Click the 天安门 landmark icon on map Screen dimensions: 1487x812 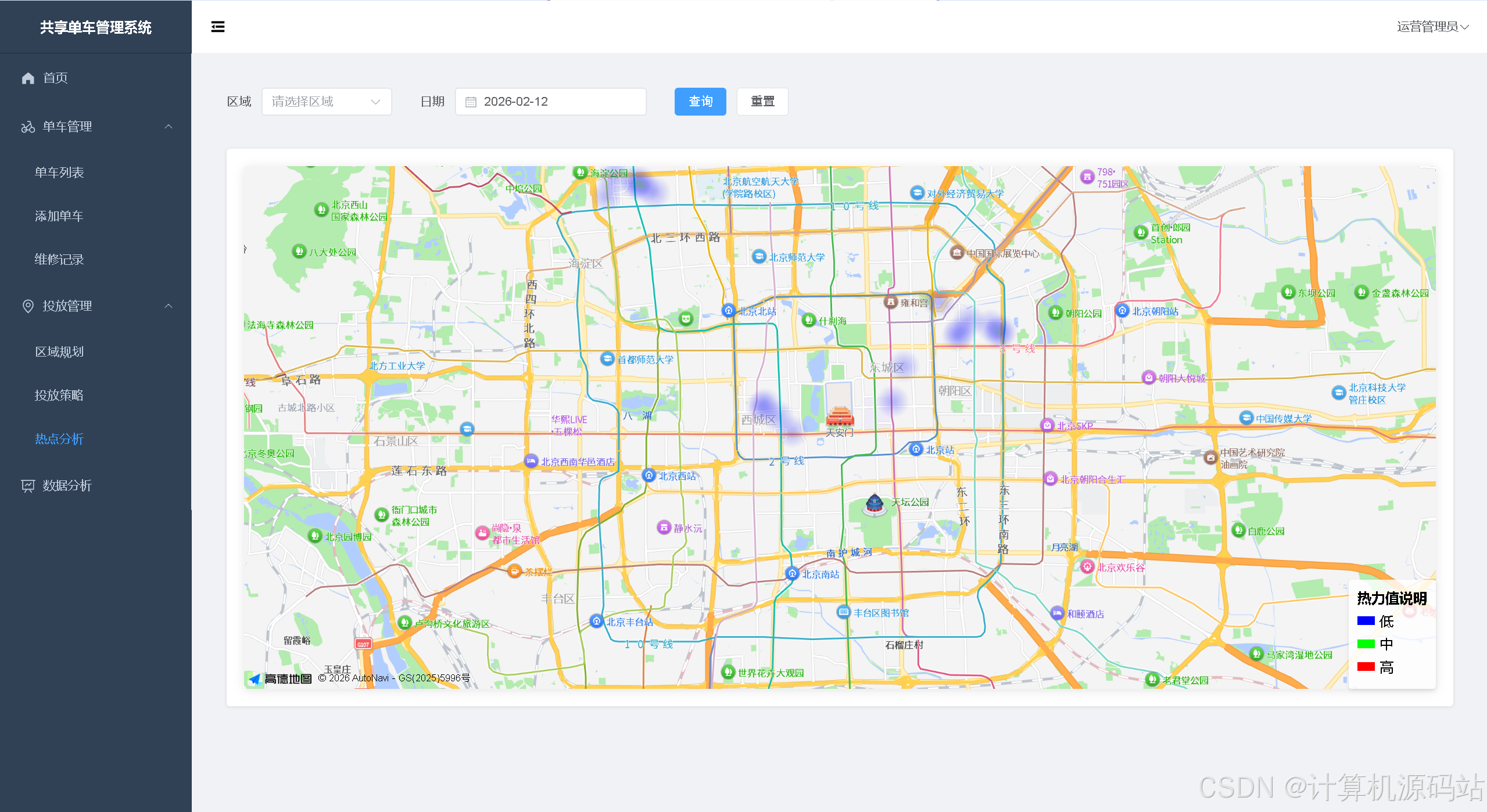pos(840,416)
